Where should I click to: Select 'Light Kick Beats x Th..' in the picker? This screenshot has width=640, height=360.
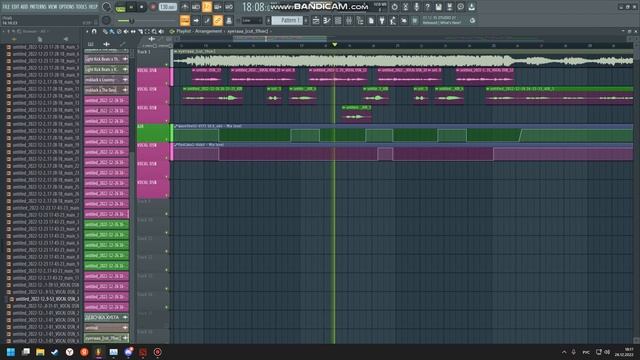tap(107, 59)
